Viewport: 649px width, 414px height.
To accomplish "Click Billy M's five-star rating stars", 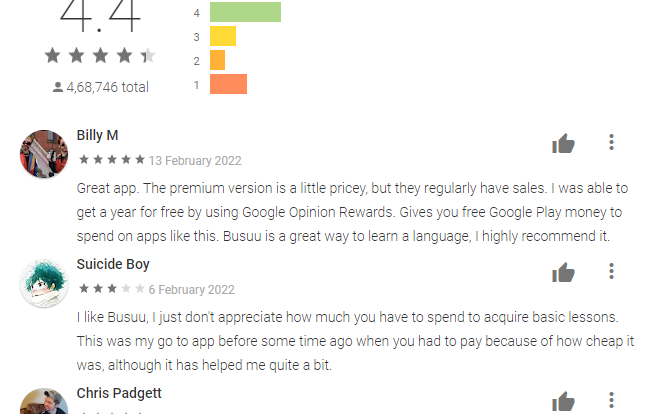I will point(112,159).
